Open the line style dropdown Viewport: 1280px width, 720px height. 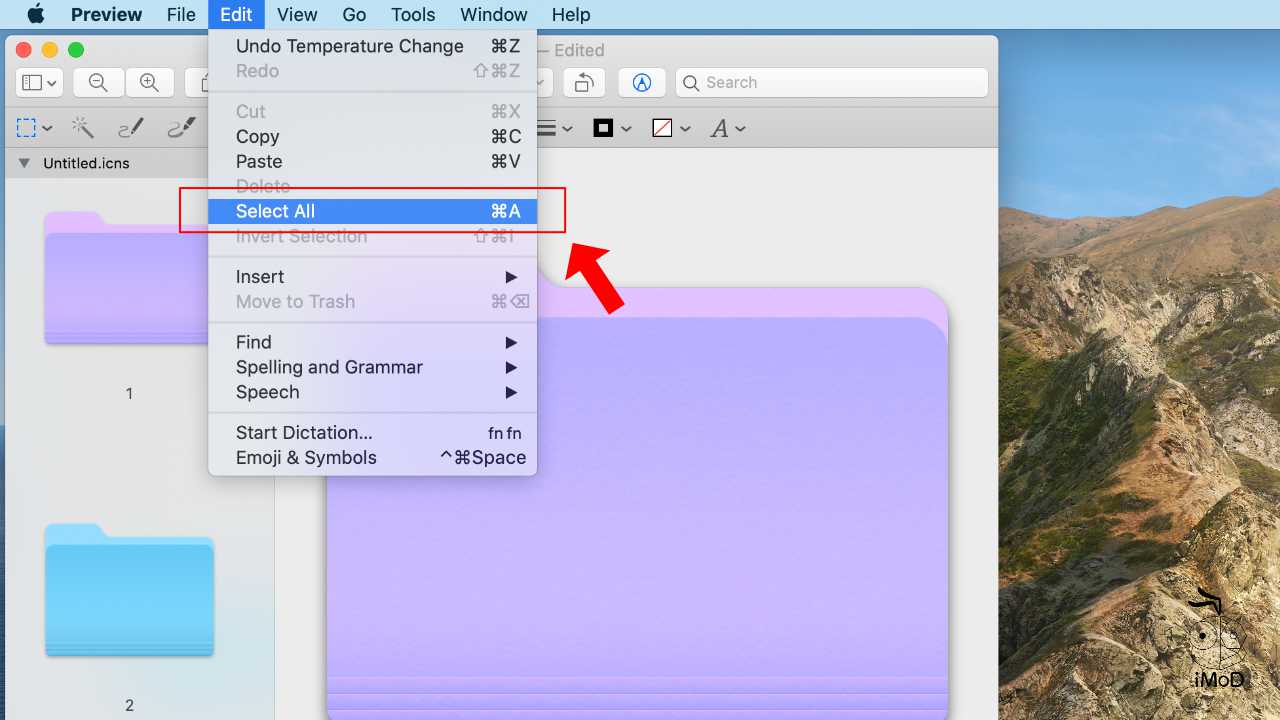[x=554, y=128]
